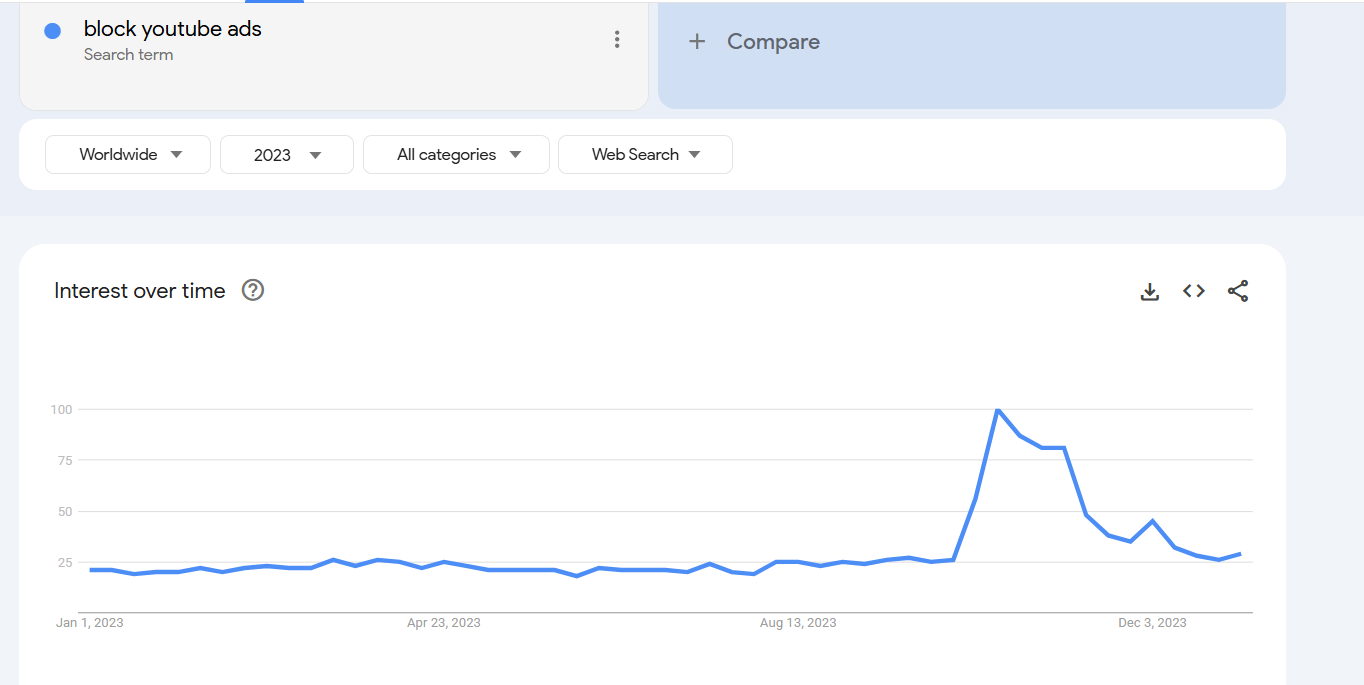1364x685 pixels.
Task: Expand the All categories dropdown
Action: 456,155
